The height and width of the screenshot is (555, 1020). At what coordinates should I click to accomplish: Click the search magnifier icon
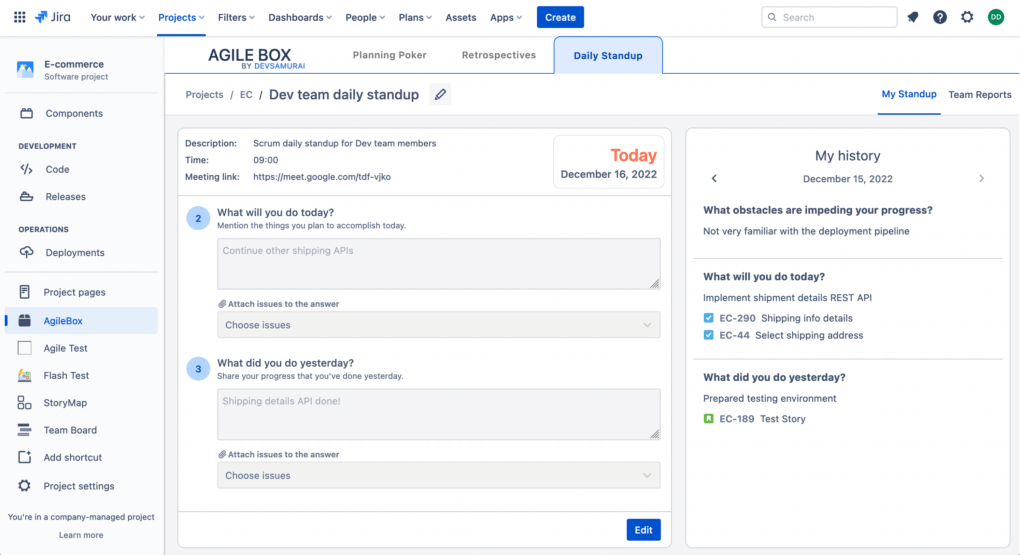(x=772, y=18)
